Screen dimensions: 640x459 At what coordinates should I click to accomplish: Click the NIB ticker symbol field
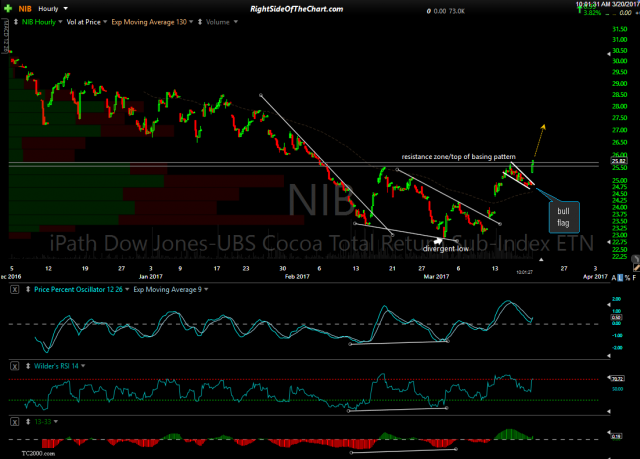[x=24, y=8]
